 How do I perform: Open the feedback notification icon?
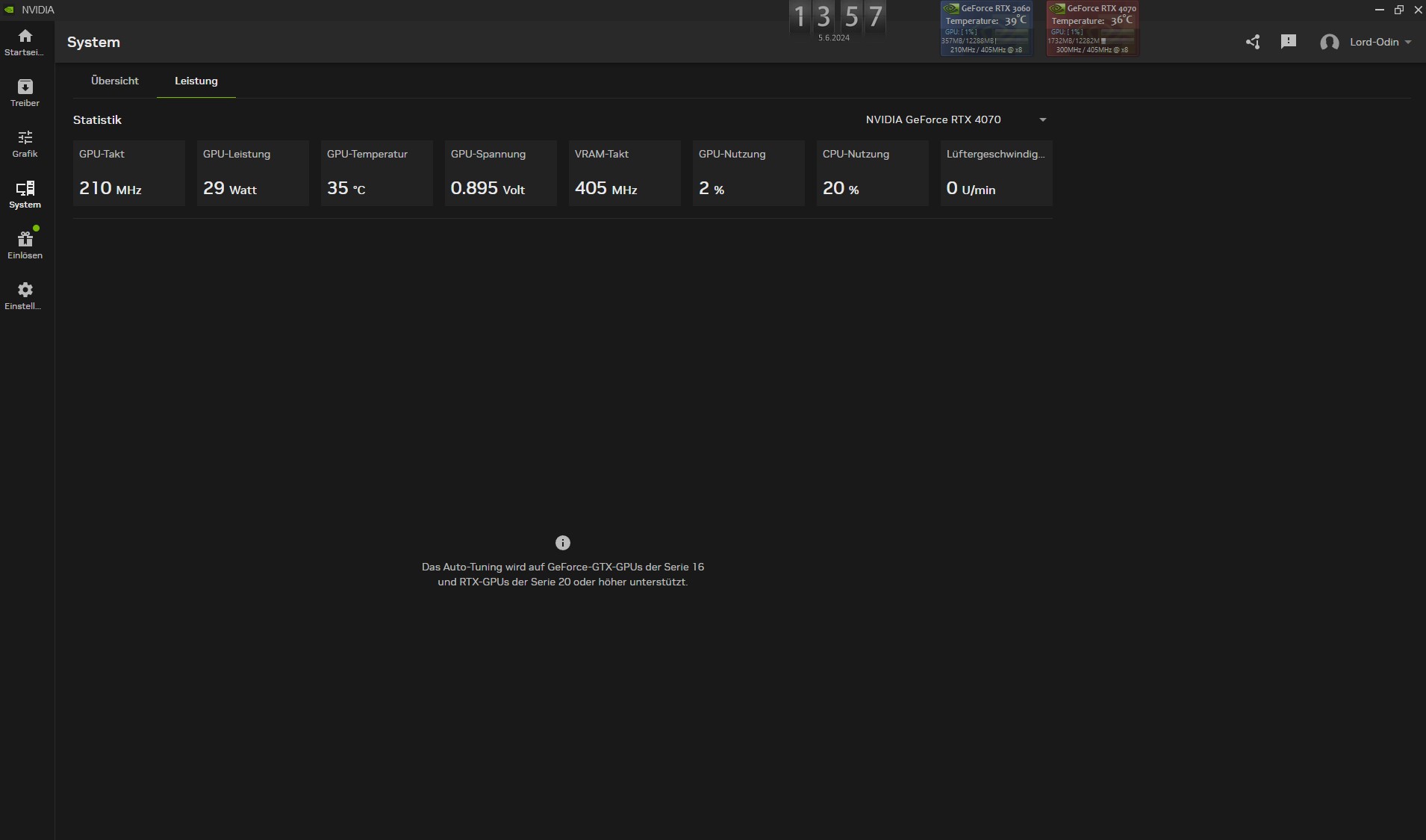(1288, 42)
